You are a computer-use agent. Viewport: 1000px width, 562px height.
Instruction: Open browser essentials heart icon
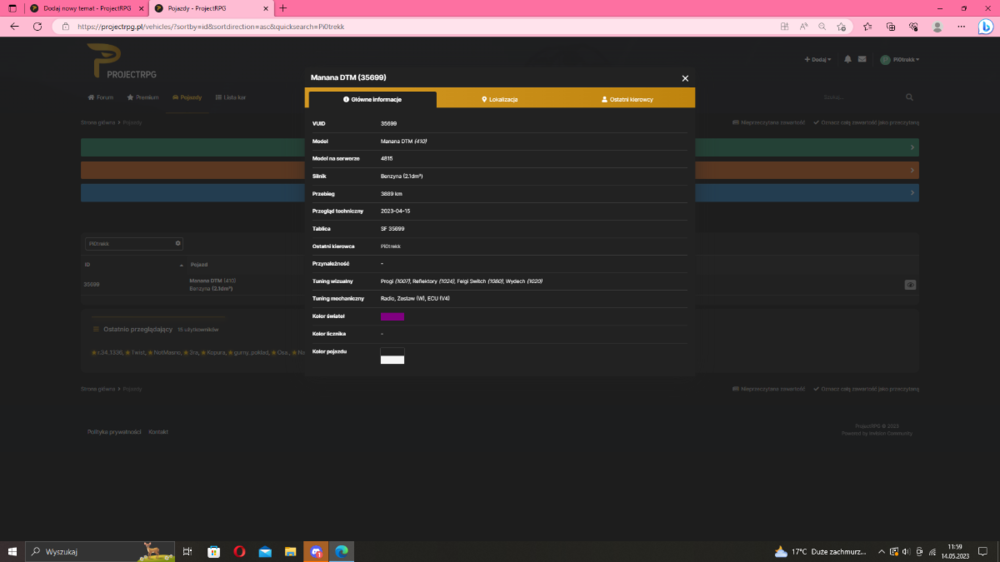(914, 27)
